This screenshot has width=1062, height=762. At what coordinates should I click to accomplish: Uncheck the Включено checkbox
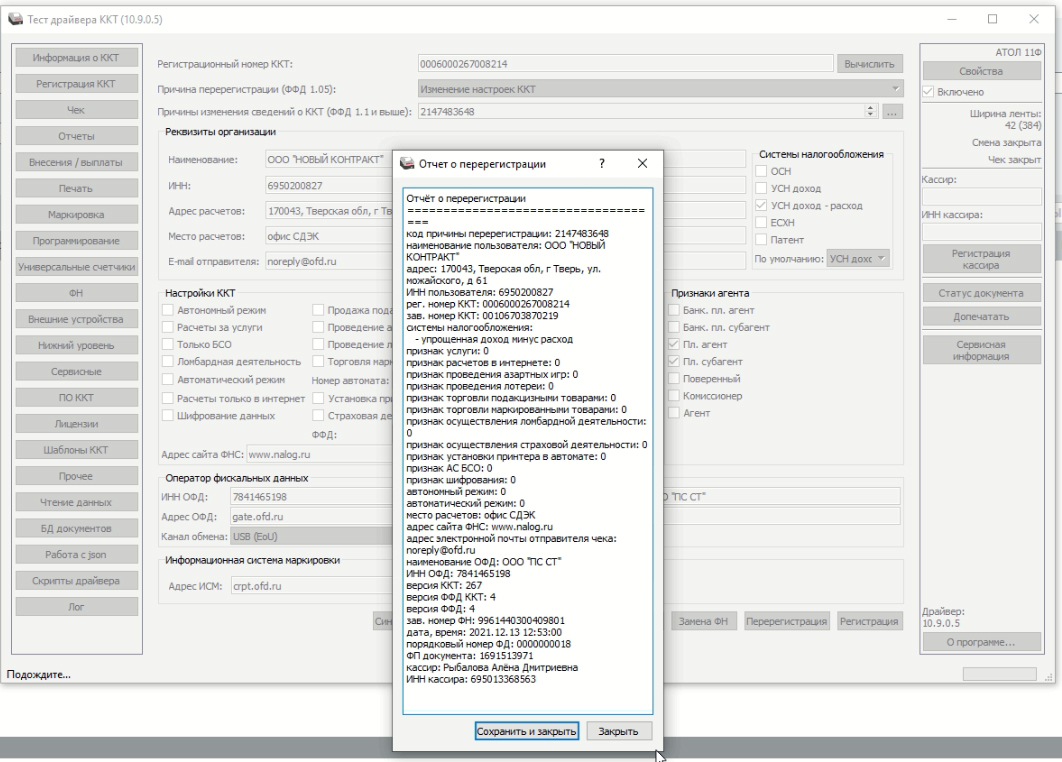tap(930, 92)
